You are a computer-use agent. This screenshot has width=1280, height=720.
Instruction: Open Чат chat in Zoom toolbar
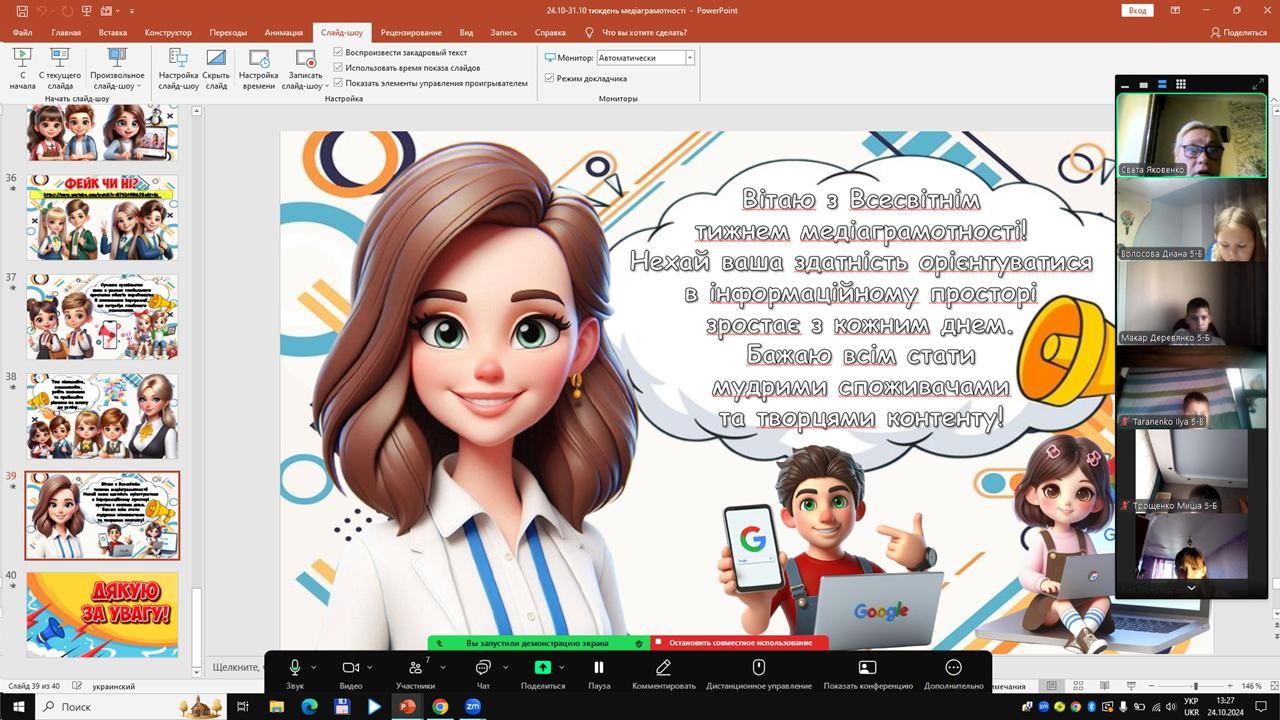coord(483,673)
